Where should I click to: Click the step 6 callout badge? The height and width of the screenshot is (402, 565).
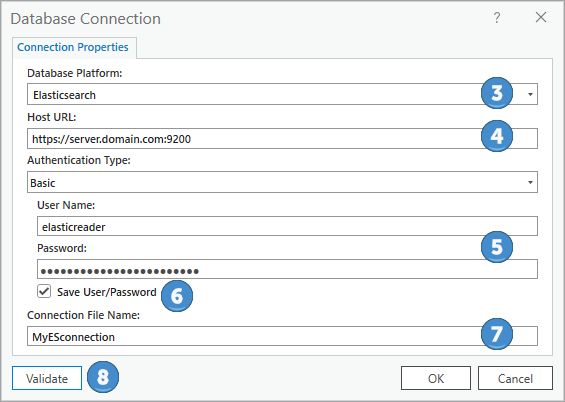pyautogui.click(x=177, y=296)
